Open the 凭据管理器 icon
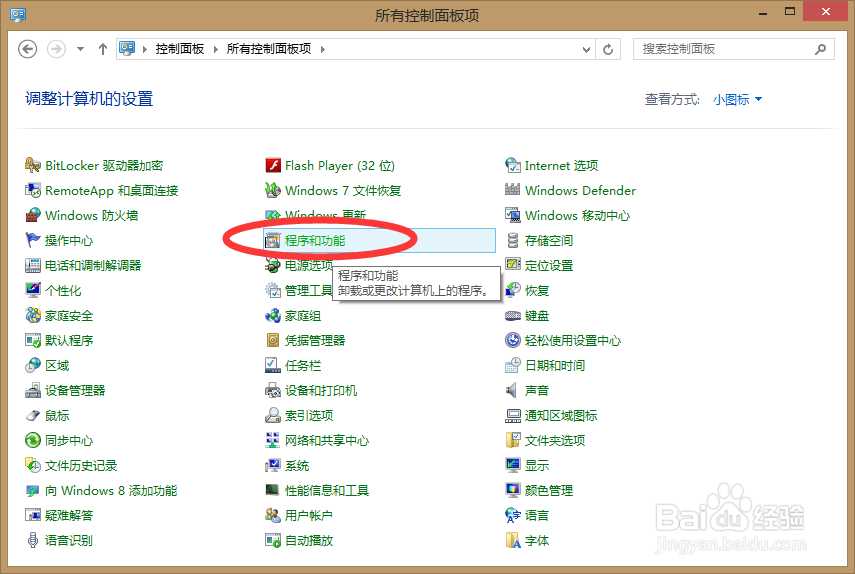 (x=273, y=340)
